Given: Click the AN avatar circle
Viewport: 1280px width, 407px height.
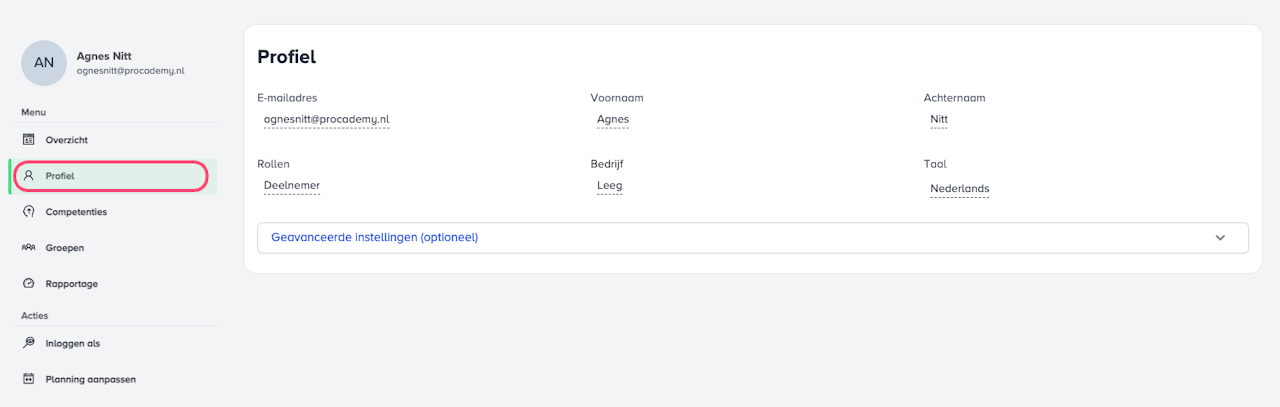Looking at the screenshot, I should (44, 63).
